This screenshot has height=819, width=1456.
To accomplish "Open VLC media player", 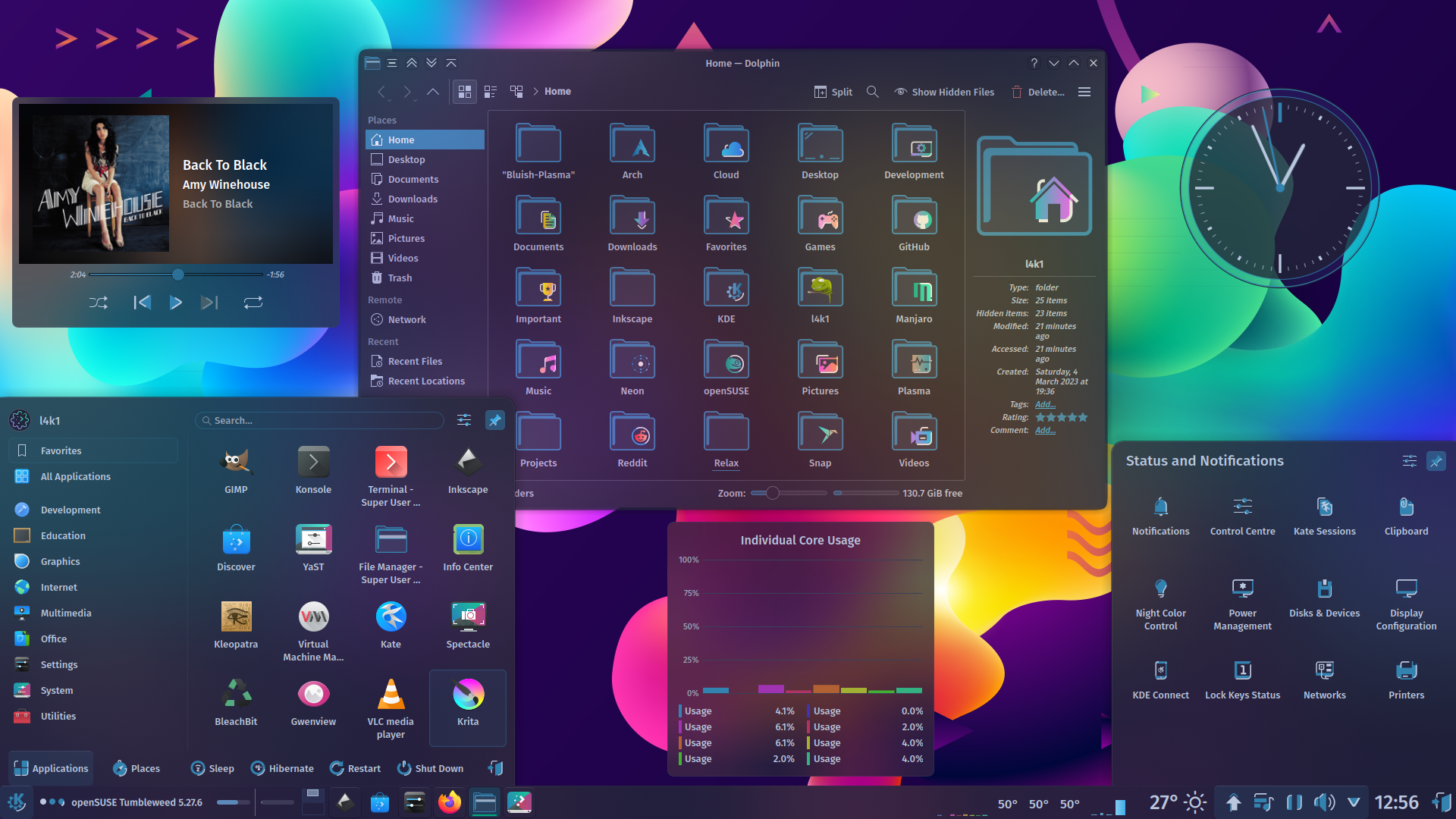I will point(391,708).
